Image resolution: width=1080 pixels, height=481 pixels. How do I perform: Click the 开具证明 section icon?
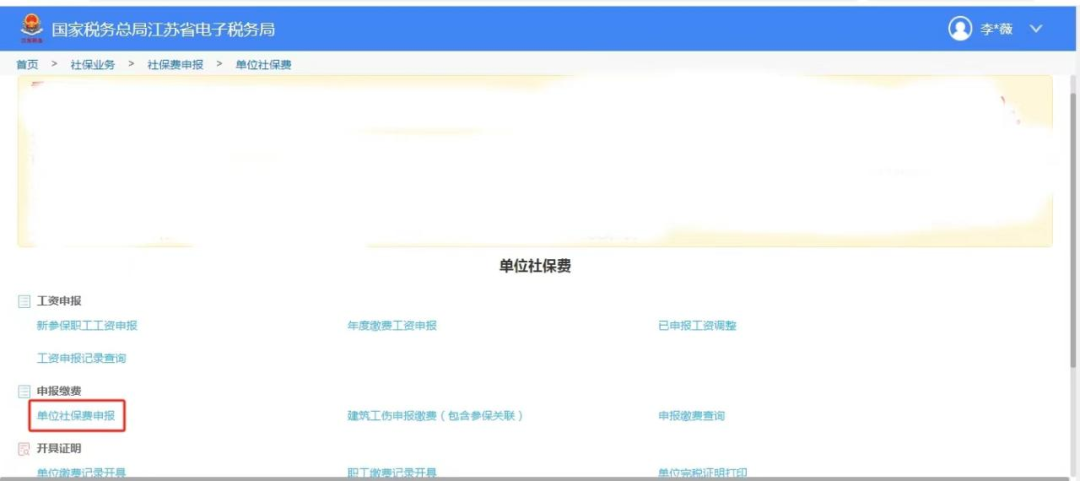(24, 449)
